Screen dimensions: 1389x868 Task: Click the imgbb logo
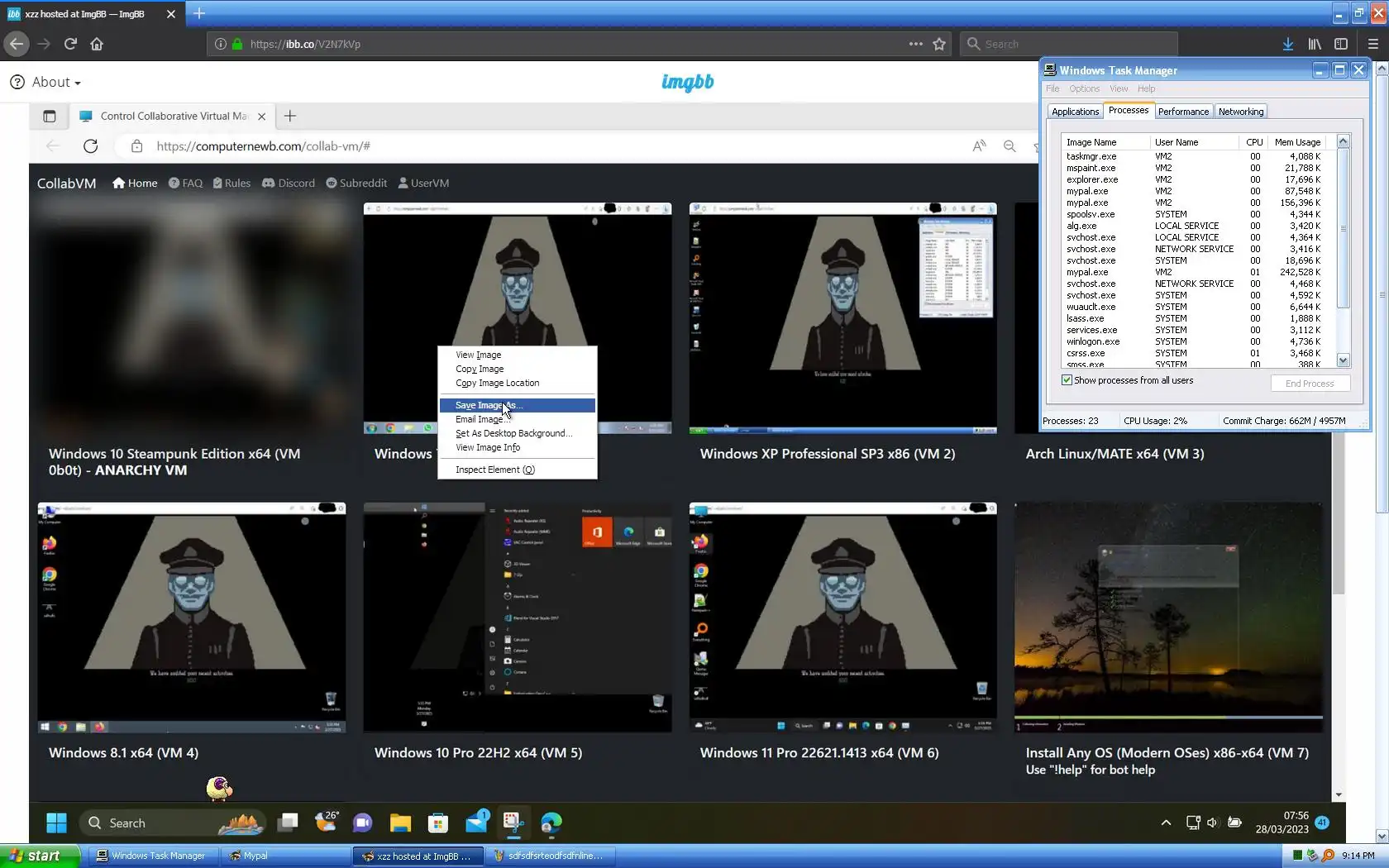pos(688,82)
